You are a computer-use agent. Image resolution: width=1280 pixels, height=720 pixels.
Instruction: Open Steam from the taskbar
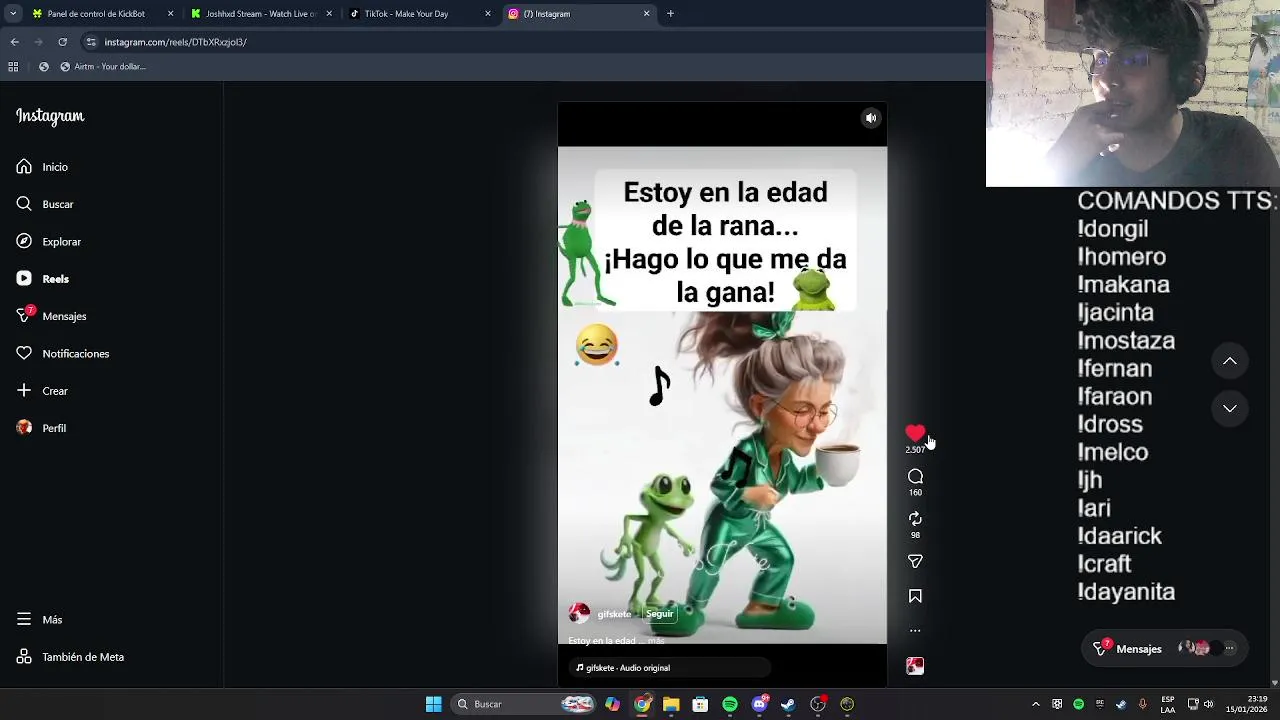point(788,704)
